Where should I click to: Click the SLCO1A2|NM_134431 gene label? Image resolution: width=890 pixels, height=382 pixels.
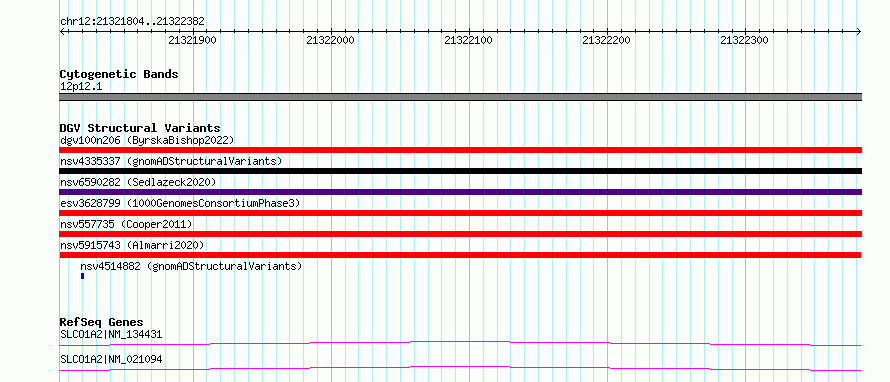pyautogui.click(x=111, y=335)
